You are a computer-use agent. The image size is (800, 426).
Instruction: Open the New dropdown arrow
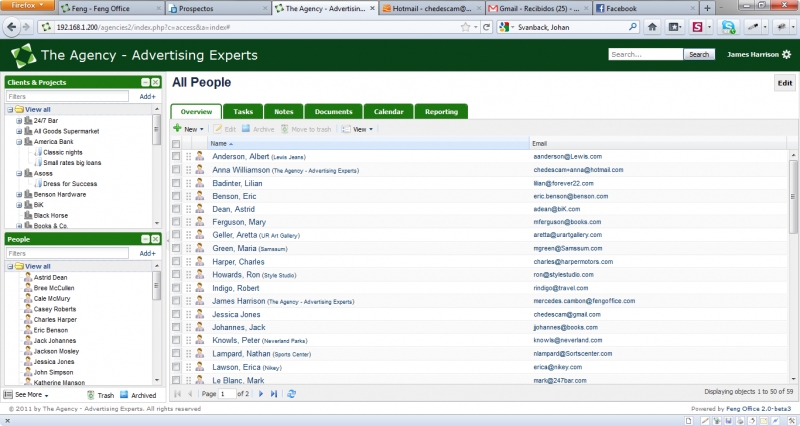click(202, 130)
